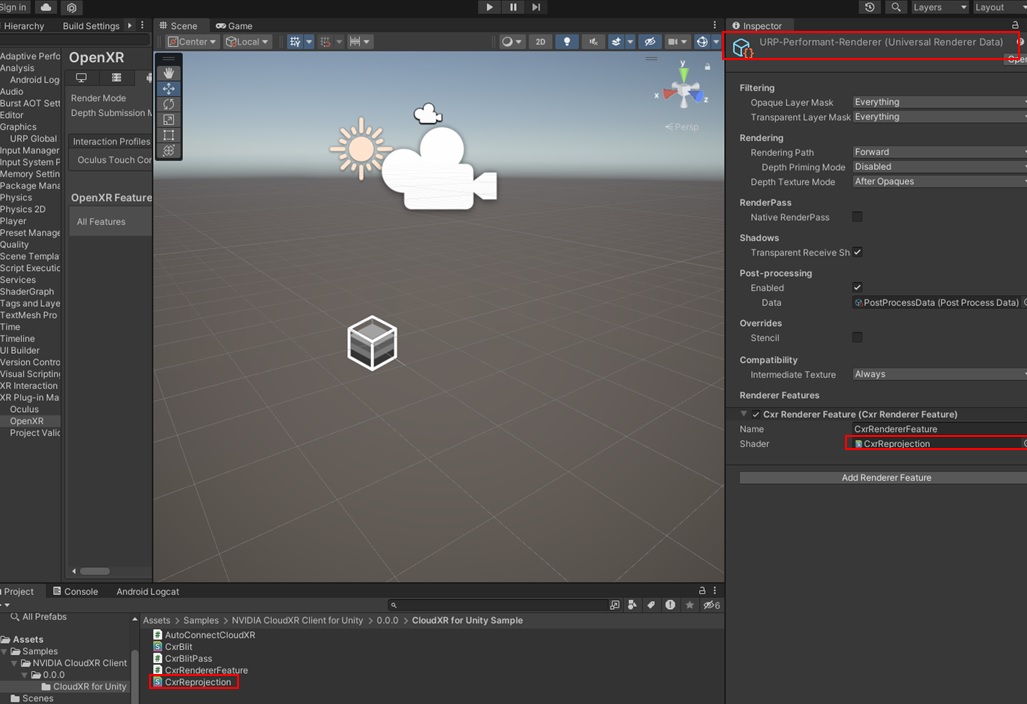
Task: Select the Rotate tool
Action: pyautogui.click(x=169, y=104)
